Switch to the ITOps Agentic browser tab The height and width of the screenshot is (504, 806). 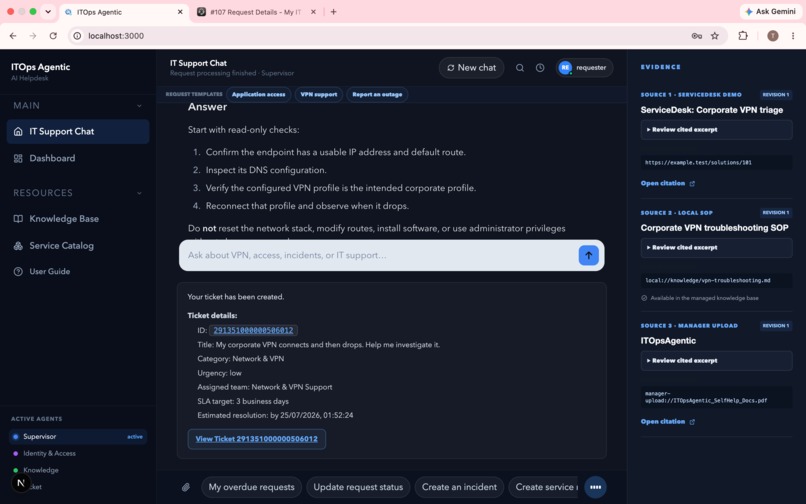pos(123,12)
